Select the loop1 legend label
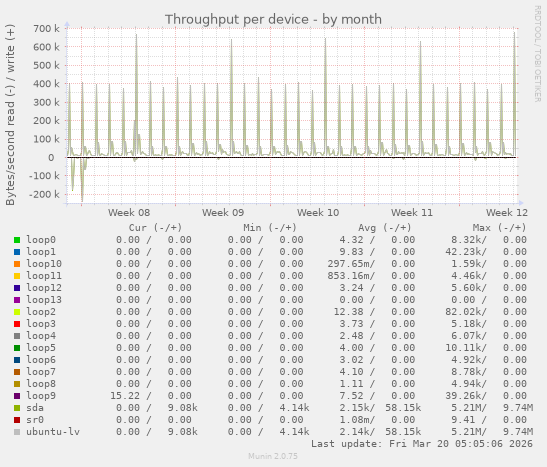Image resolution: width=547 pixels, height=467 pixels. click(x=41, y=252)
